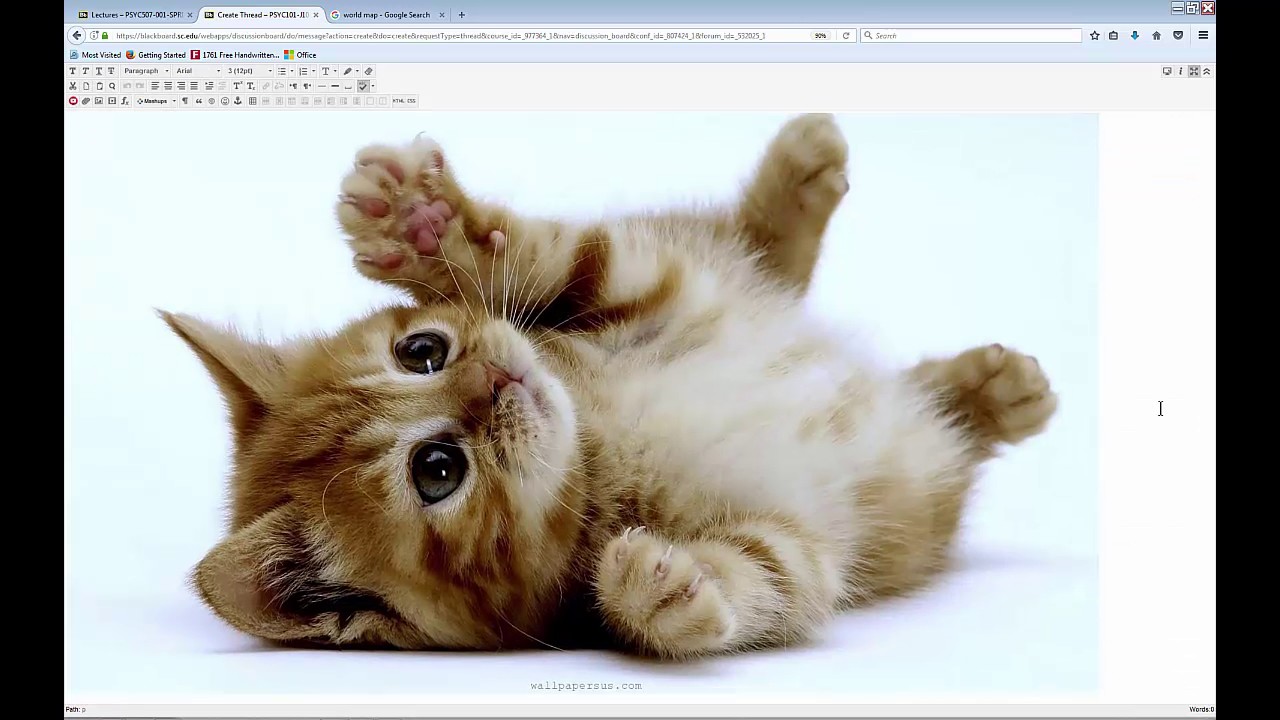Open 1761 Free Handwritten bookmark

pyautogui.click(x=235, y=55)
